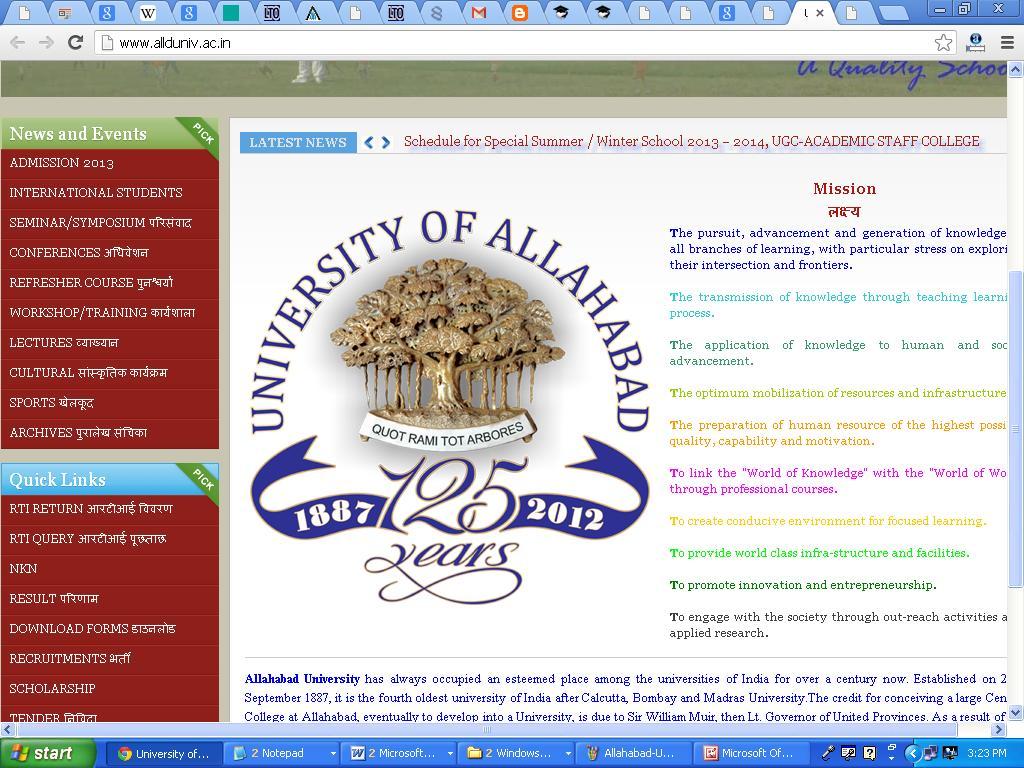Click the horizontal scrollbar thumb
Viewport: 1024px width, 768px height.
(487, 729)
